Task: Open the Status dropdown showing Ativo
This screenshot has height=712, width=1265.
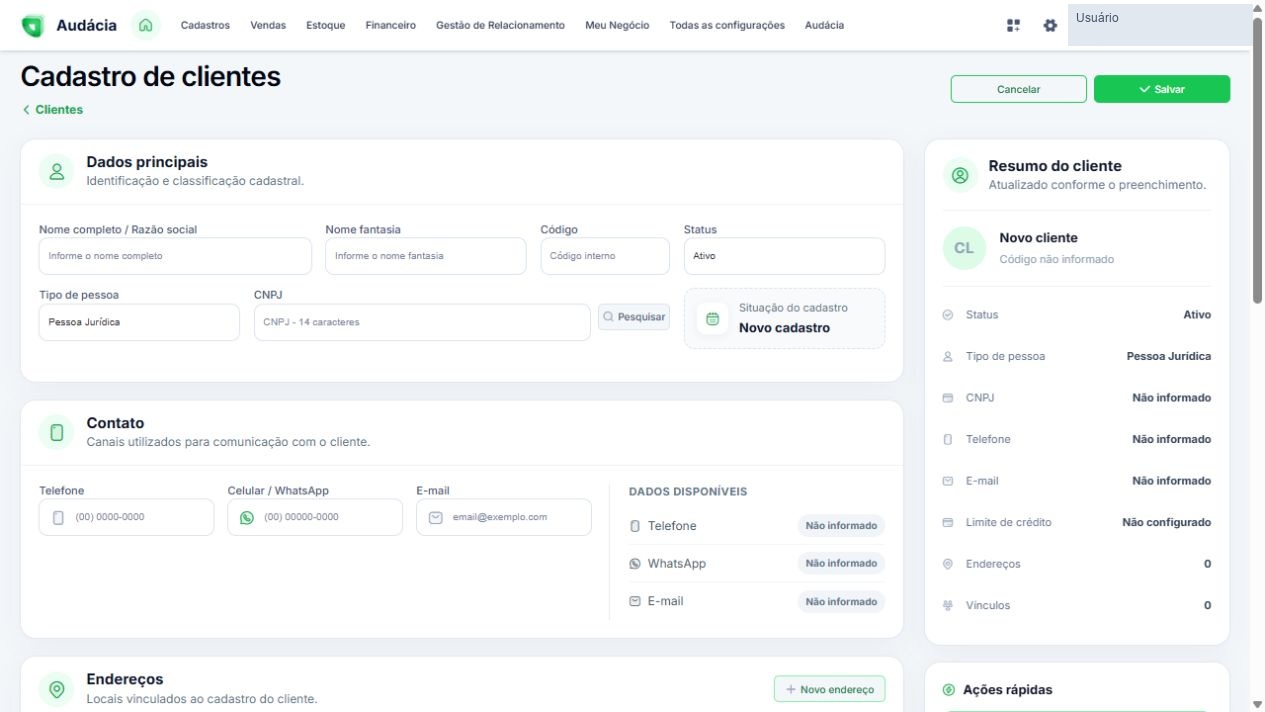Action: (784, 256)
